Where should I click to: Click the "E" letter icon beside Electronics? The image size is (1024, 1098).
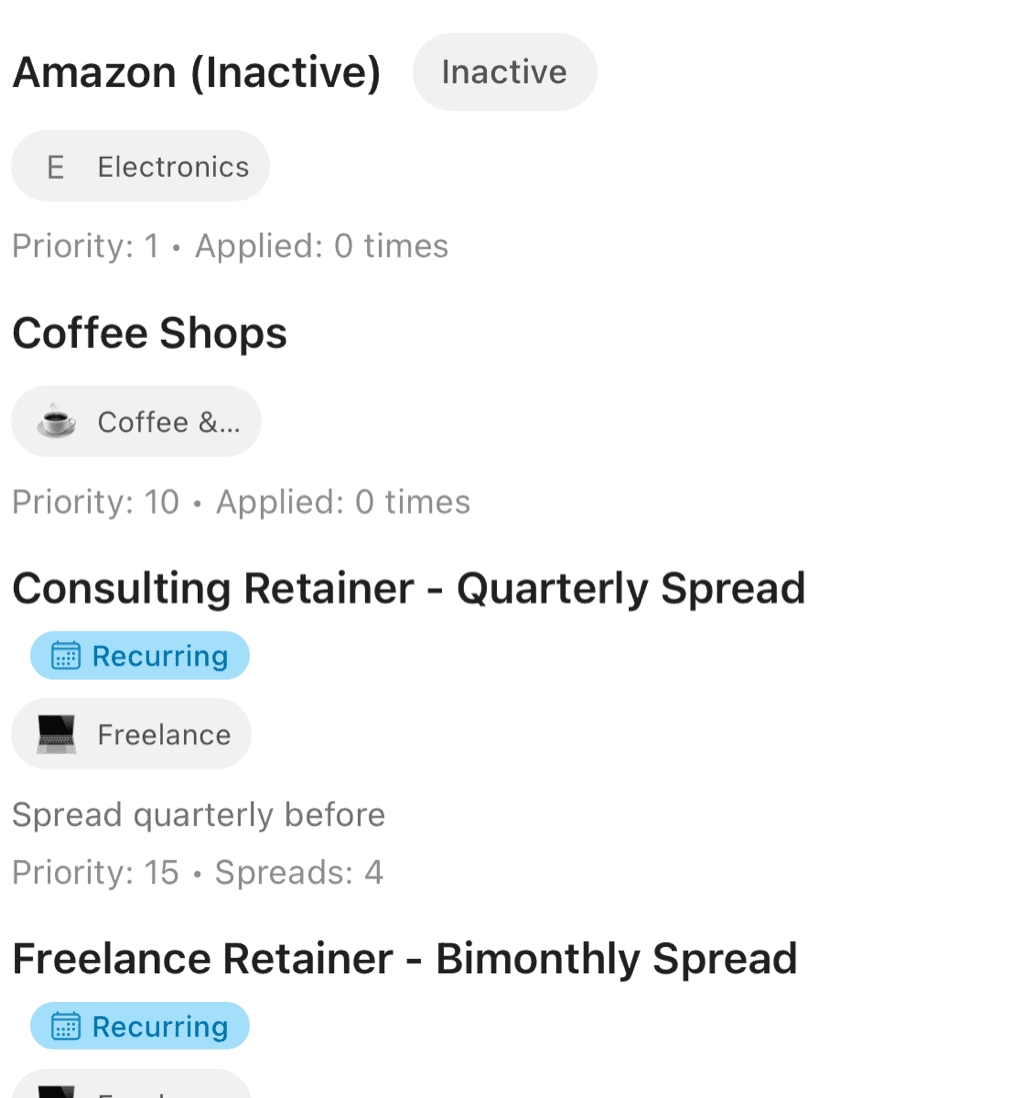click(x=56, y=167)
